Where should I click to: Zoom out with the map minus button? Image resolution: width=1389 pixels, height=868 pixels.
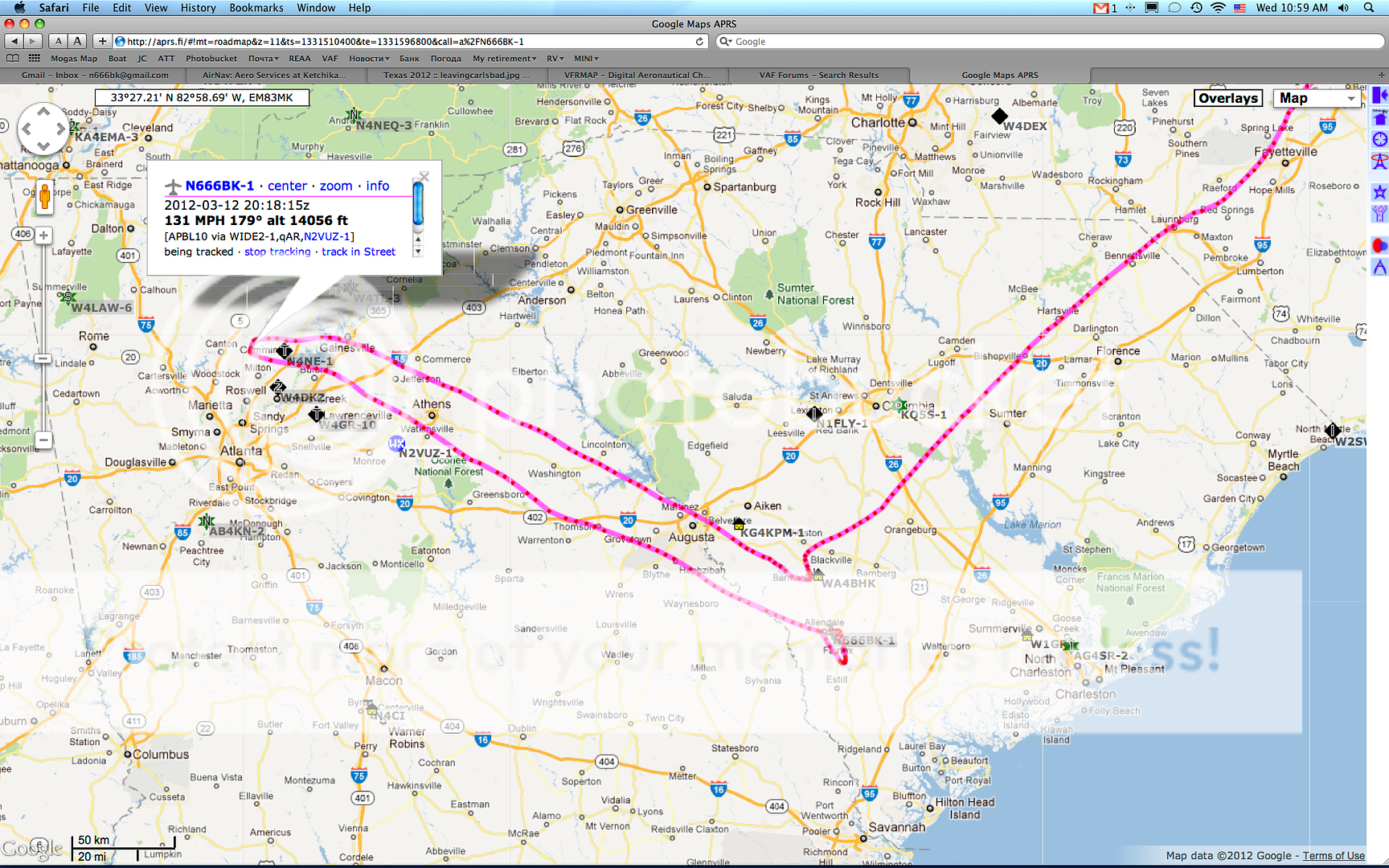point(44,440)
